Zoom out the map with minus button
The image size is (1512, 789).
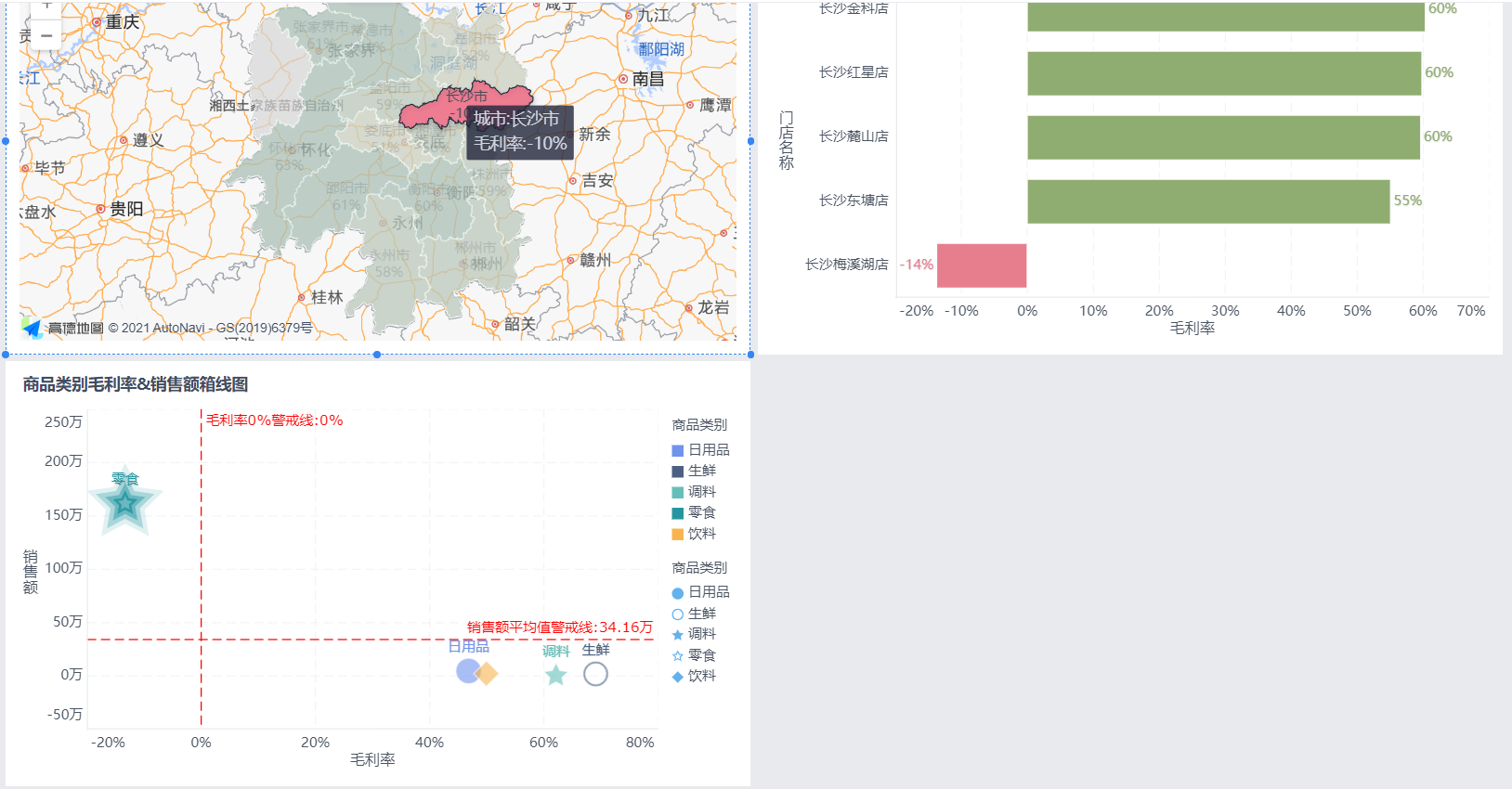coord(46,35)
